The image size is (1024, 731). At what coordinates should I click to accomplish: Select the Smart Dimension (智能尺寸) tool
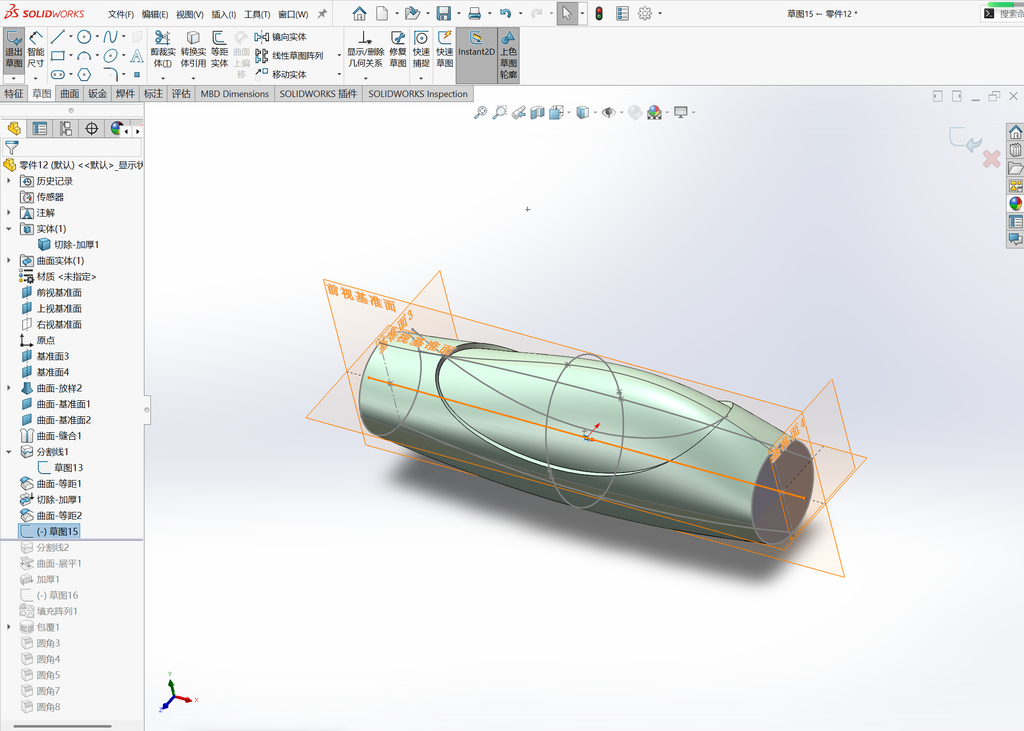point(36,50)
